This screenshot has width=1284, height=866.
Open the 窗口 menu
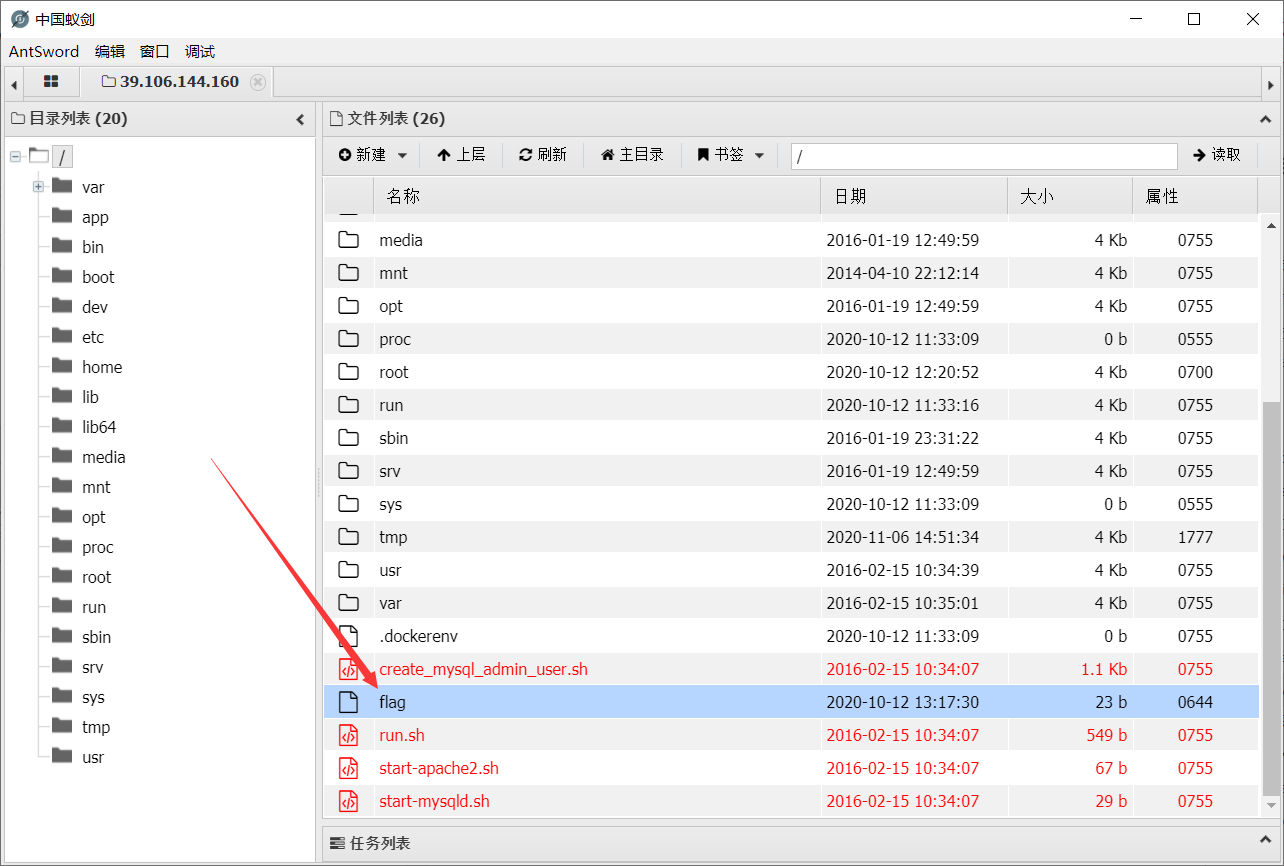pos(155,51)
